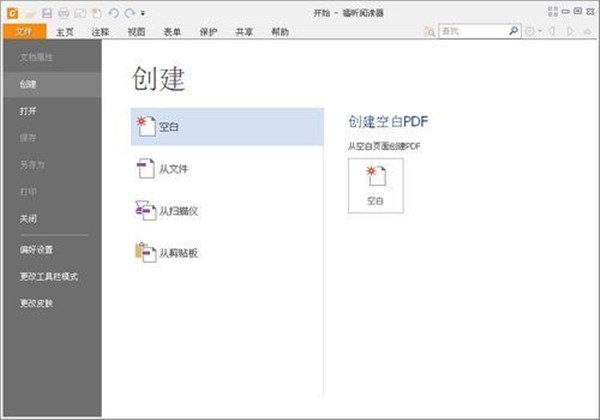
Task: Open the quick access toolbar customize dropdown
Action: point(143,13)
